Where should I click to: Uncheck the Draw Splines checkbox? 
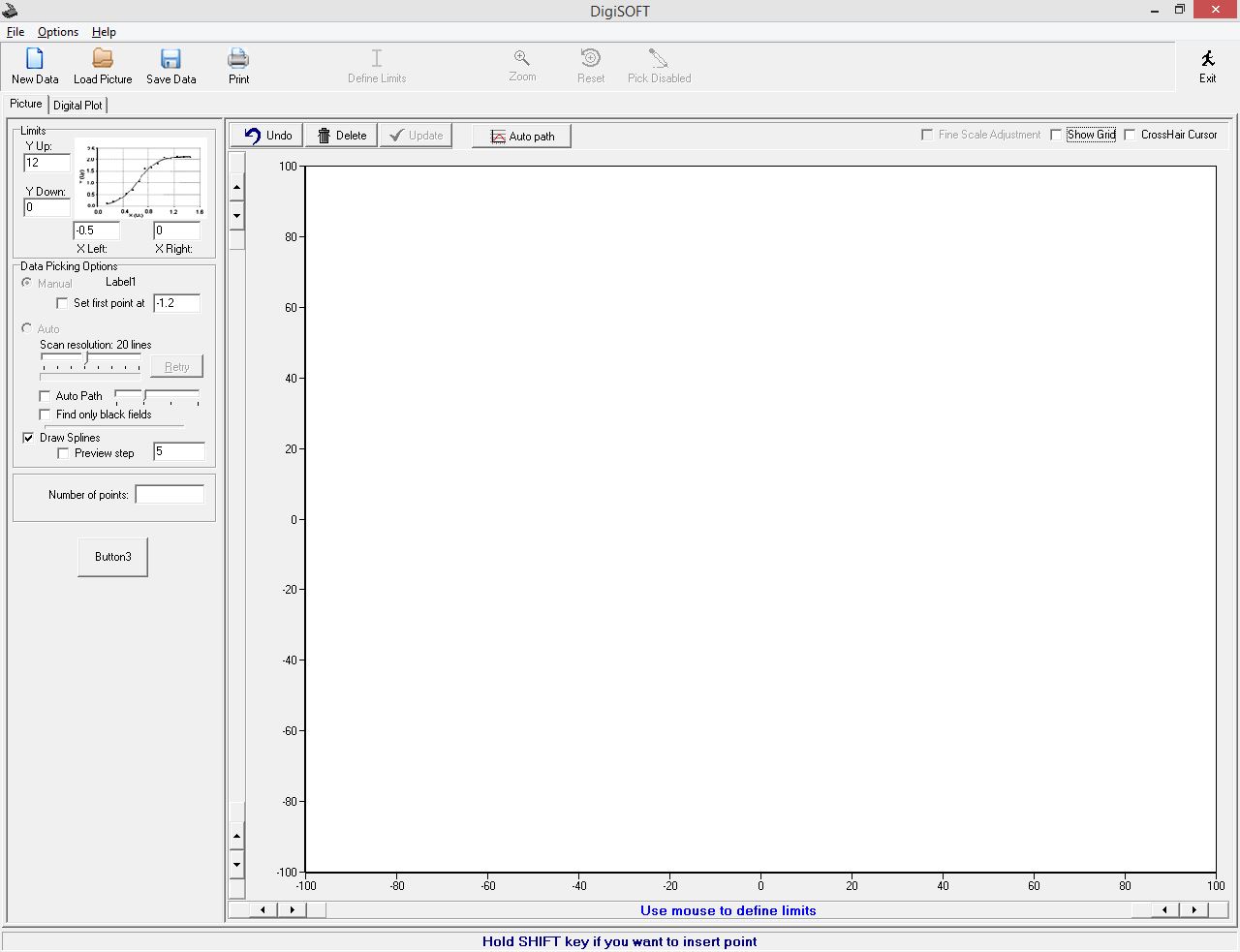coord(29,438)
